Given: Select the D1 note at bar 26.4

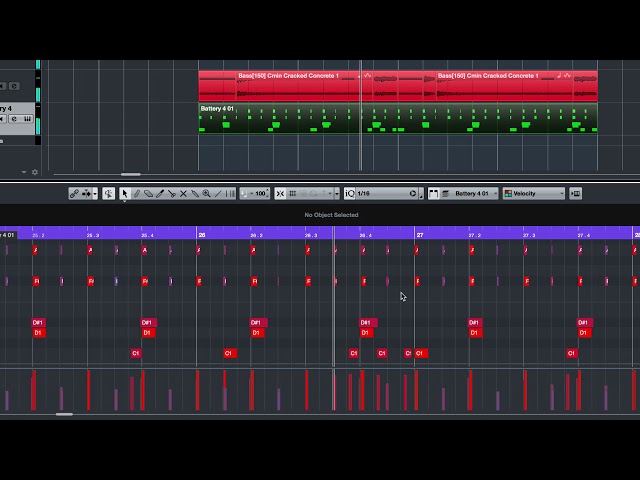Looking at the screenshot, I should pos(365,333).
